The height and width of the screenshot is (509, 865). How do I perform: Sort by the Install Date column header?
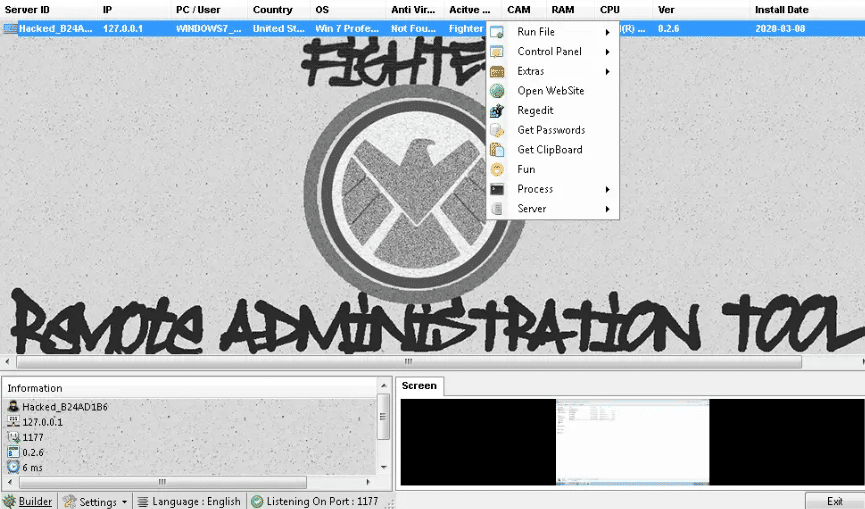pos(807,10)
